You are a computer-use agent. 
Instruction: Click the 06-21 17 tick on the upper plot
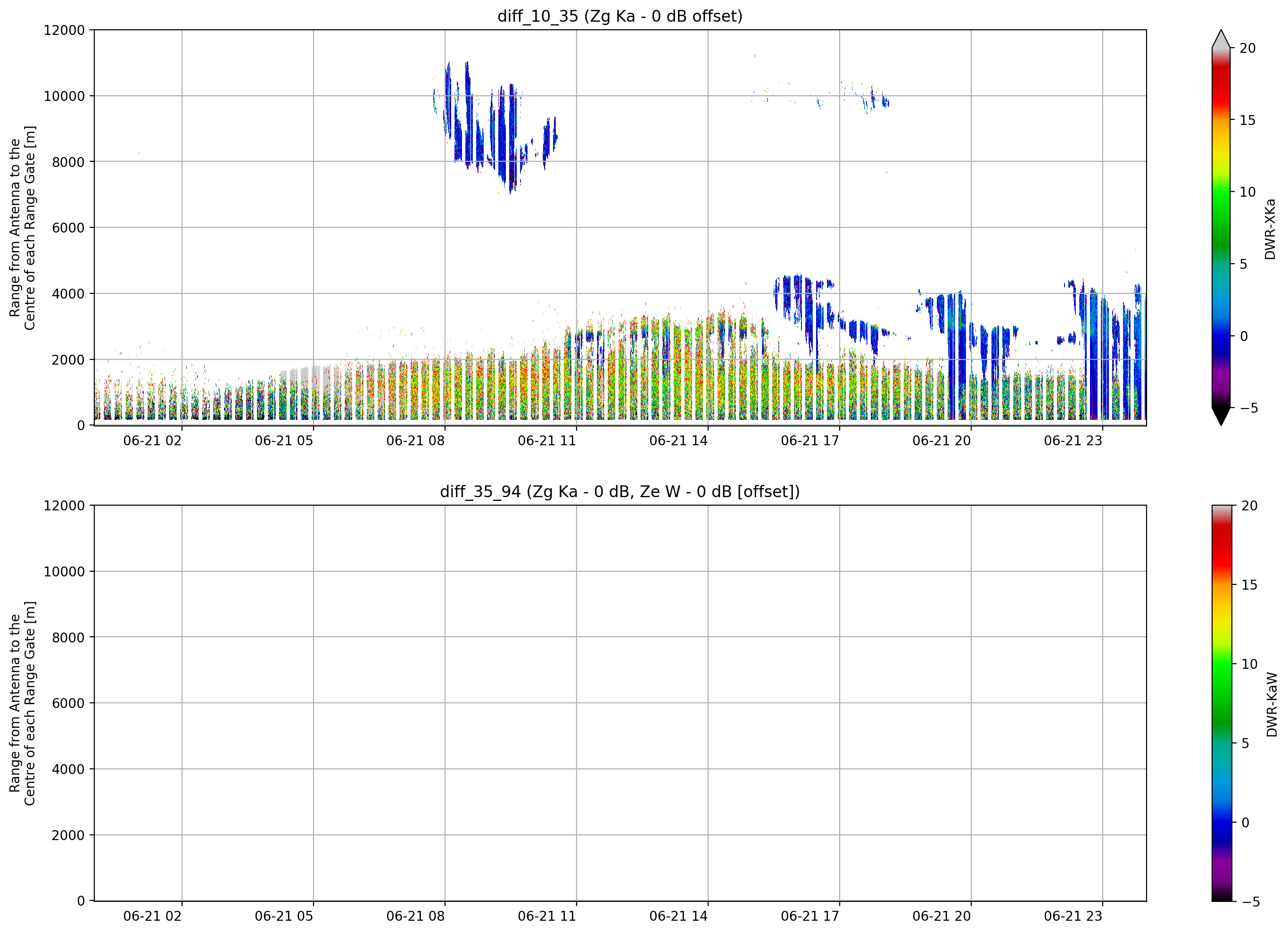click(x=810, y=441)
